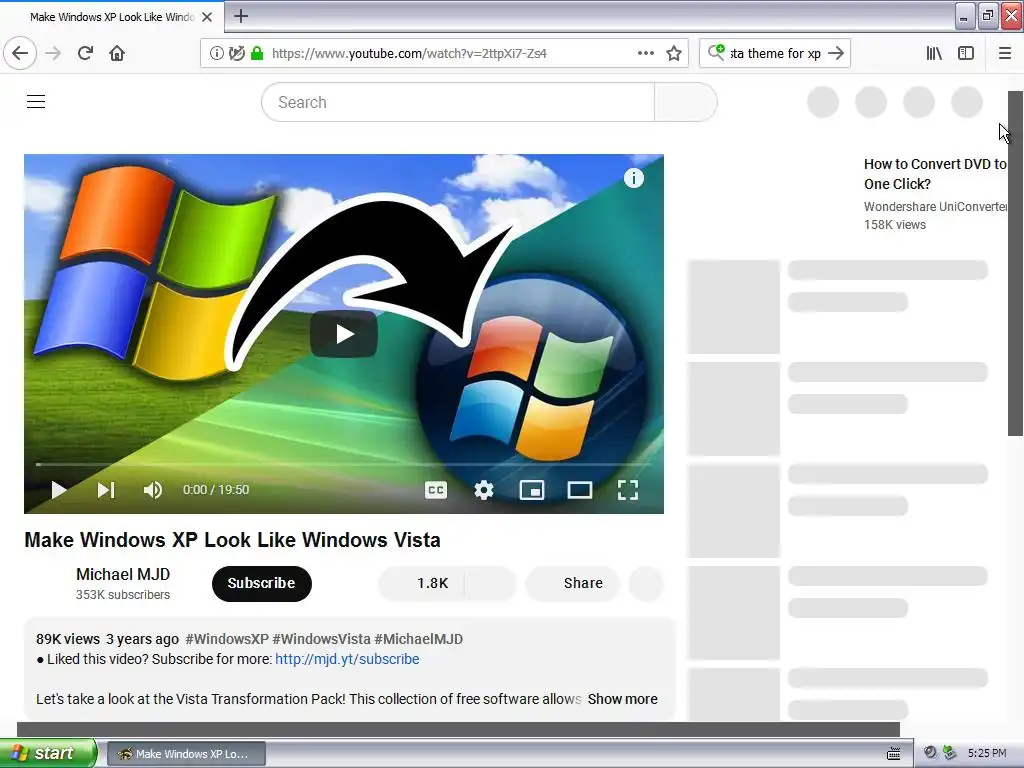
Task: Click the 5:25 PM clock
Action: (x=987, y=753)
